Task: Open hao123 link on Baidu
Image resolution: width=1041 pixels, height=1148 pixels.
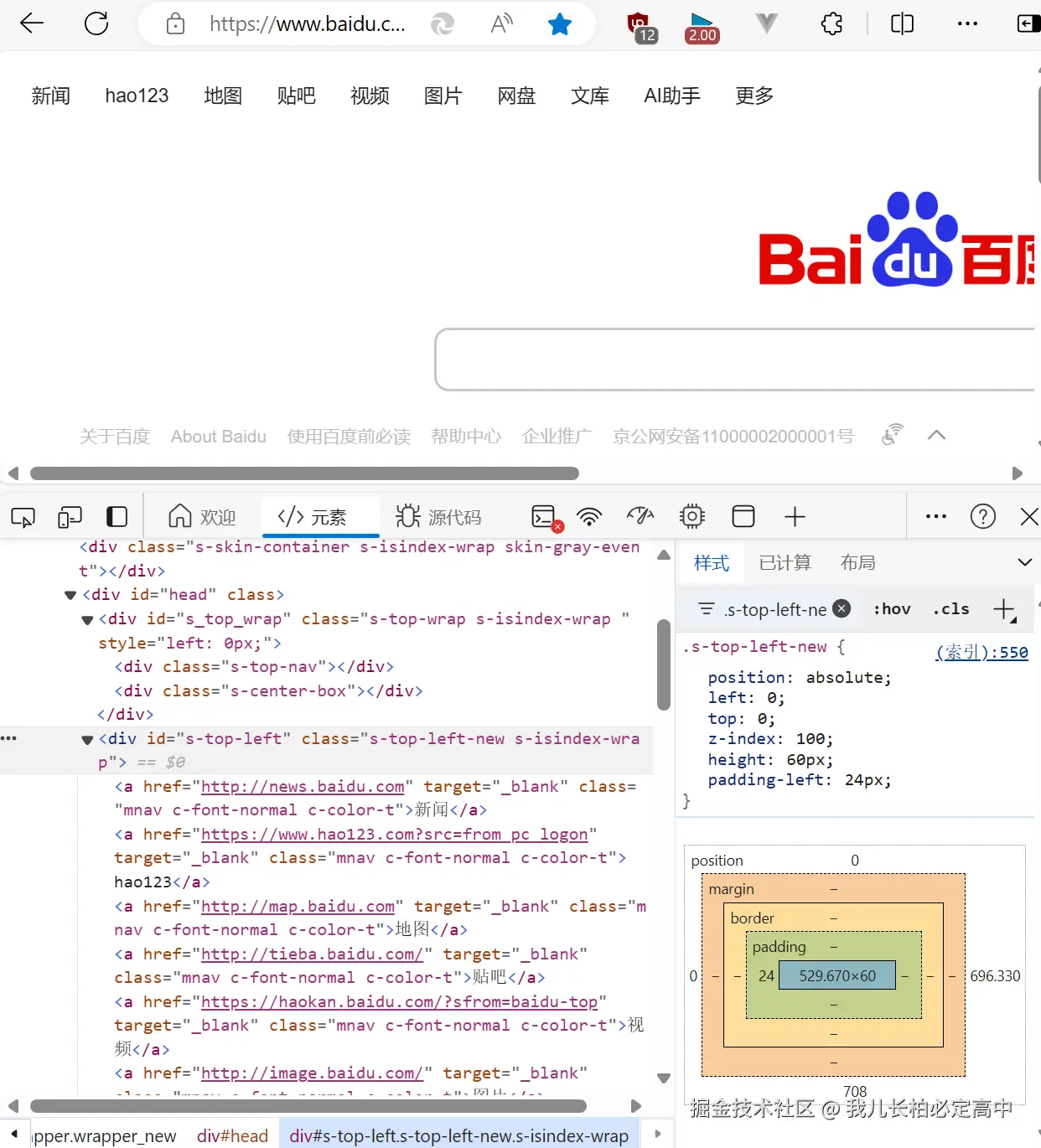Action: 137,96
